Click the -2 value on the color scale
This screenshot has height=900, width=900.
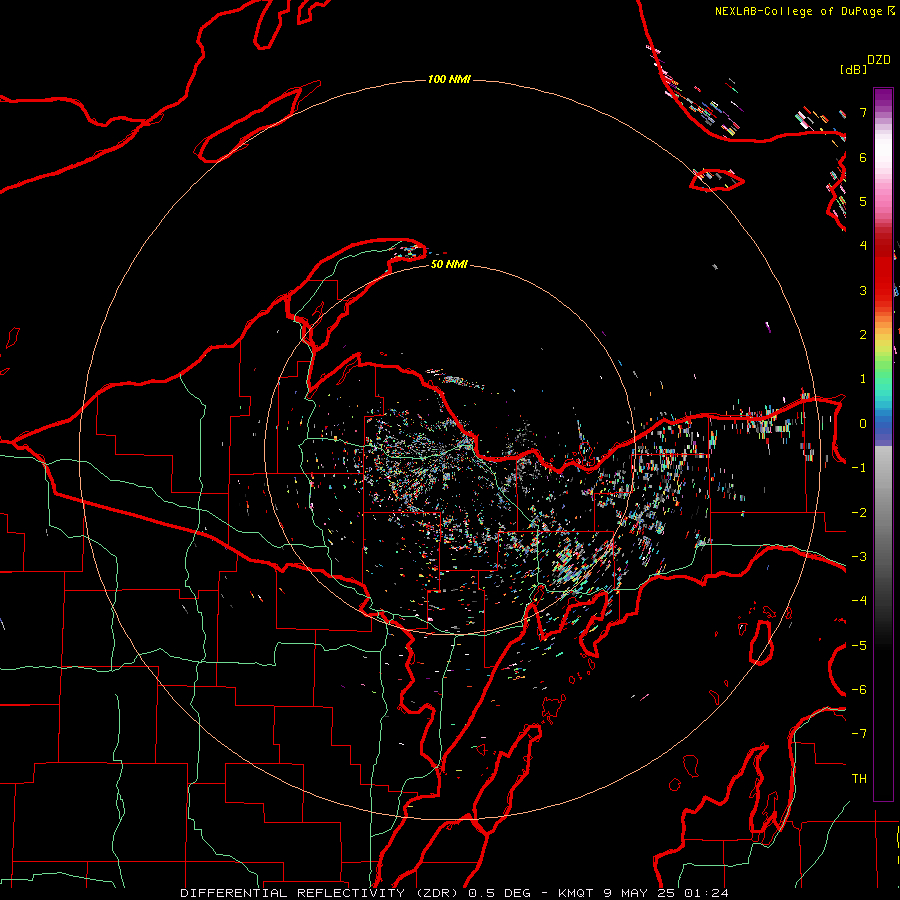click(859, 513)
